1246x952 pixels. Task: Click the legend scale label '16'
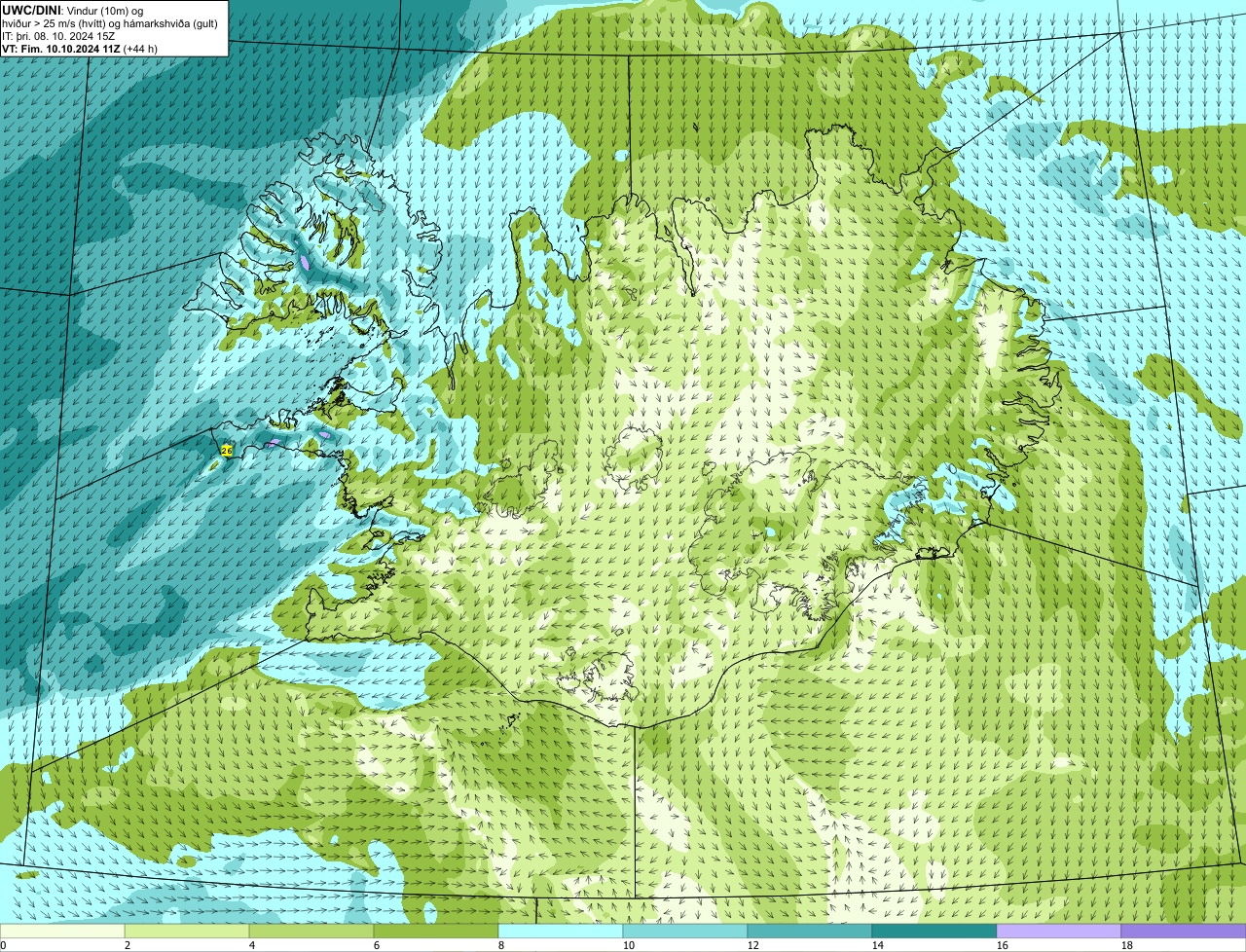(1003, 945)
